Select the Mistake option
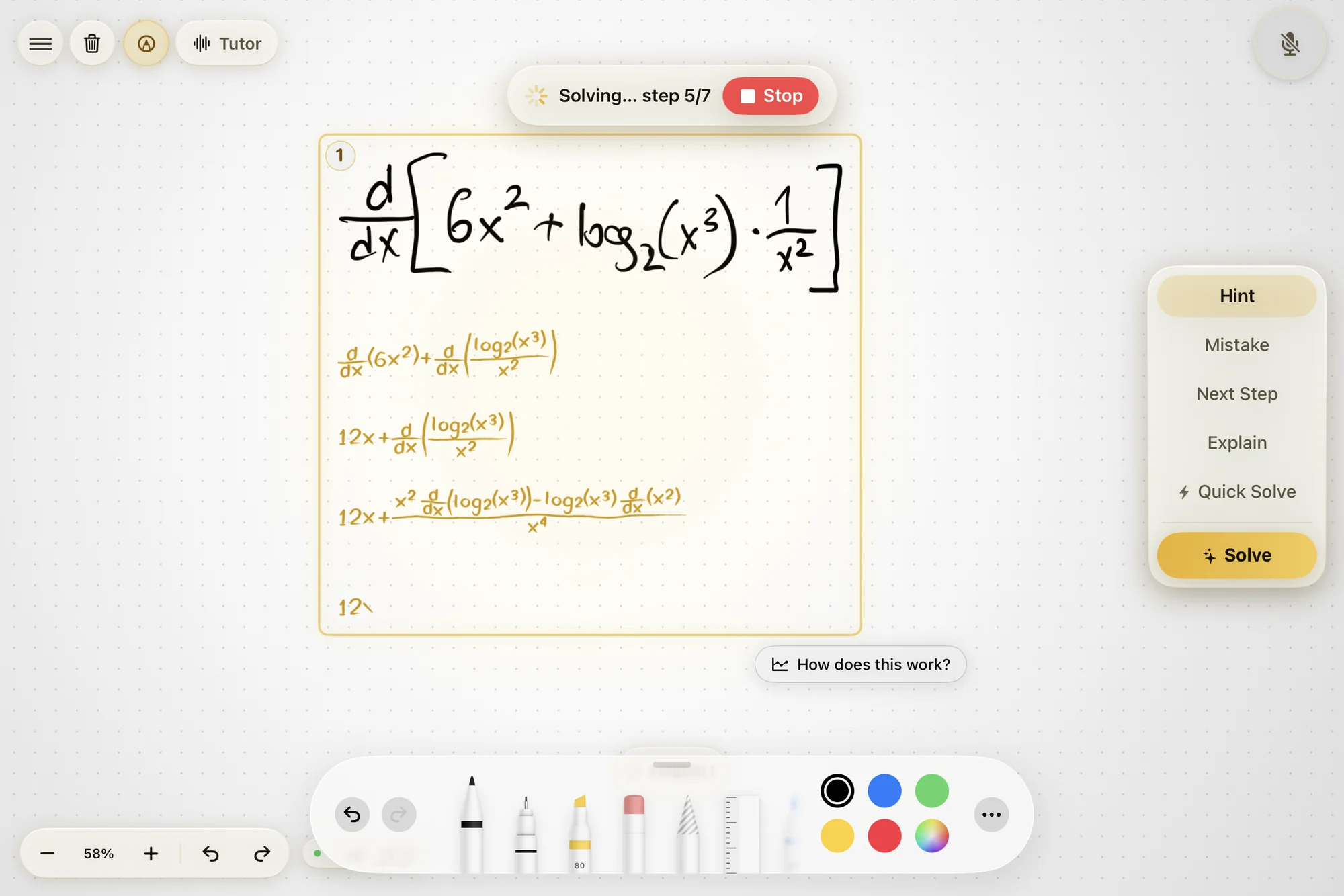The width and height of the screenshot is (1344, 896). [1236, 345]
